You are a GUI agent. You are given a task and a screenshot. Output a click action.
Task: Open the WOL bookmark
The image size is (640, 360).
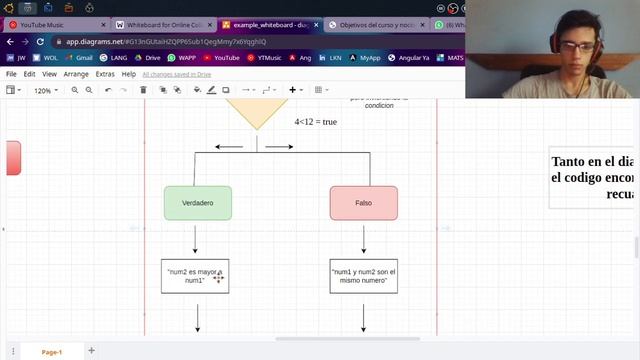[x=45, y=58]
